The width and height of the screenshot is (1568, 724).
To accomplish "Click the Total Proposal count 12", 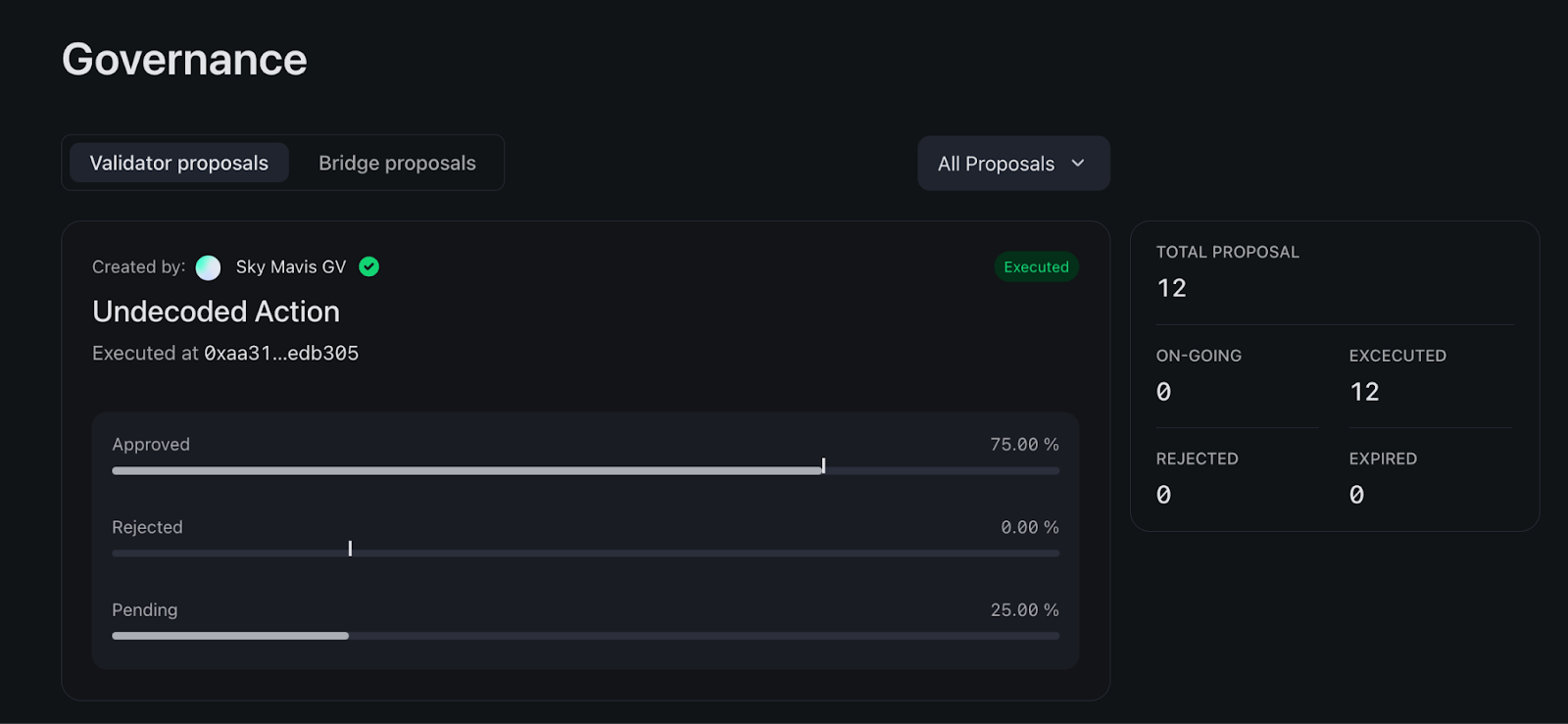I will (1171, 288).
